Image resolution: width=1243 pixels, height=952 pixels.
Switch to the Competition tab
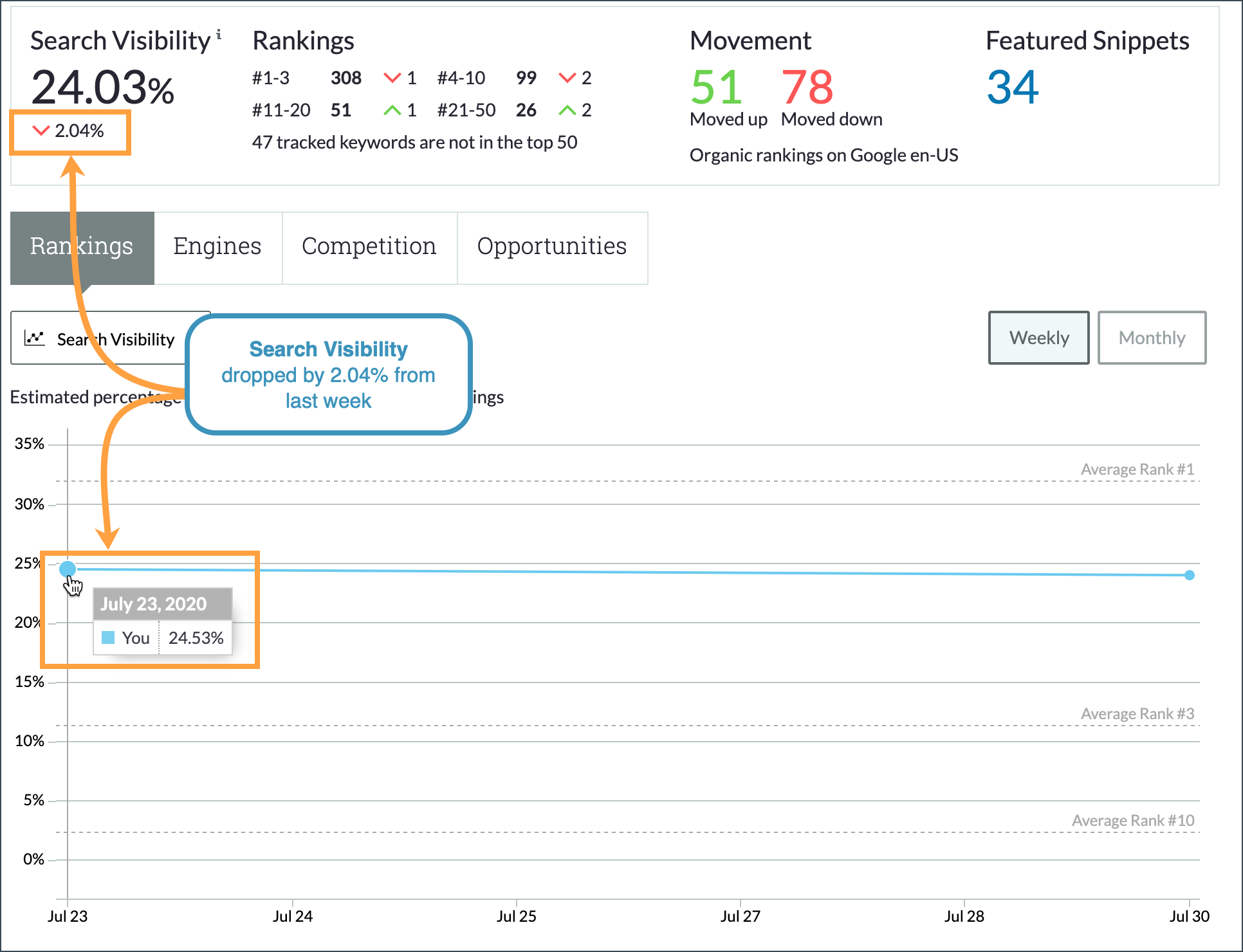(369, 246)
